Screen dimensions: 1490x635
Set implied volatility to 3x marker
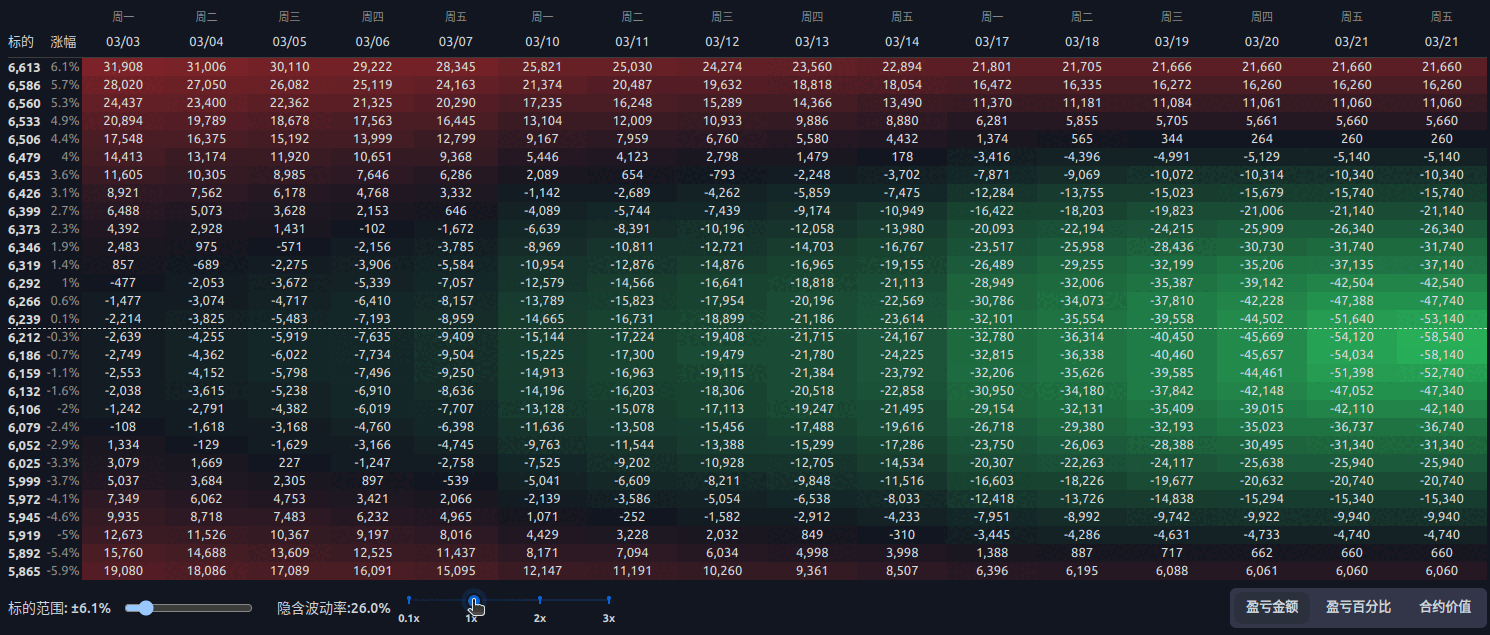tap(608, 600)
